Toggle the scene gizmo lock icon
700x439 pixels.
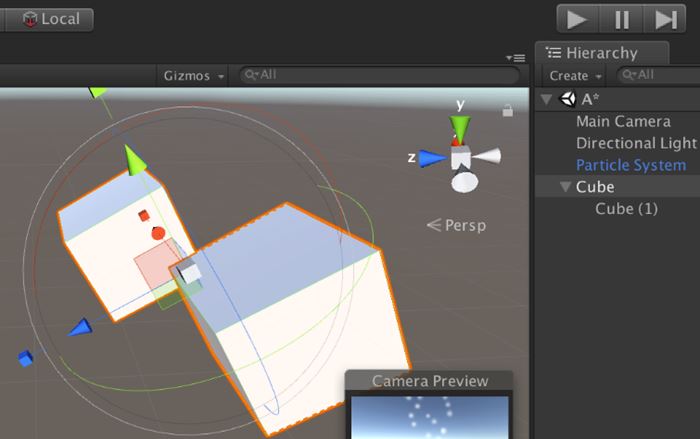[x=508, y=111]
